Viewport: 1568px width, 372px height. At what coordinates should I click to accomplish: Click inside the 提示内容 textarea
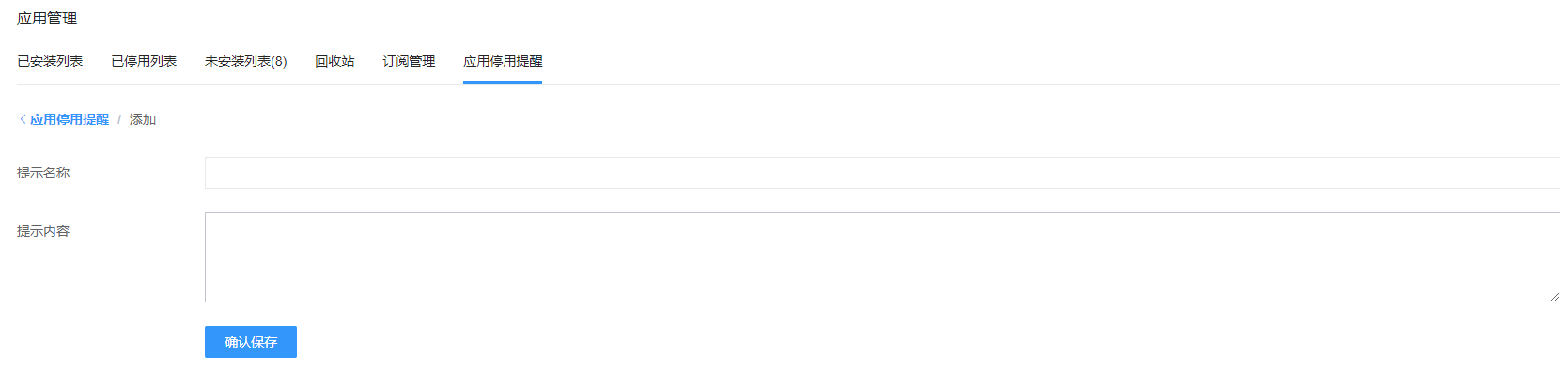882,257
